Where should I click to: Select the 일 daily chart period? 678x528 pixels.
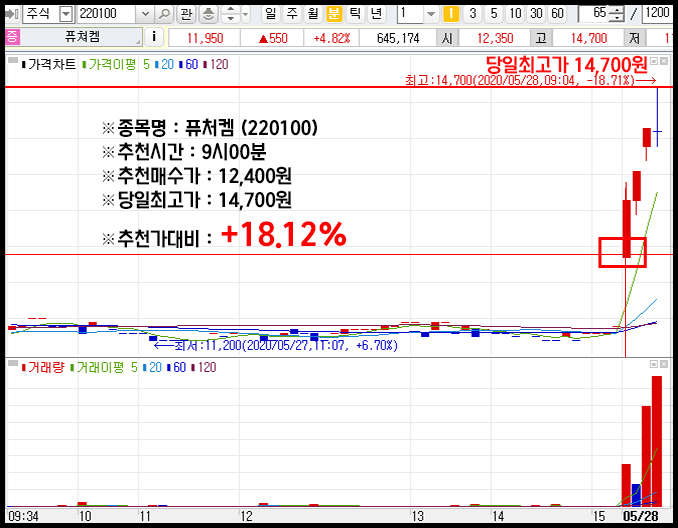[x=271, y=14]
